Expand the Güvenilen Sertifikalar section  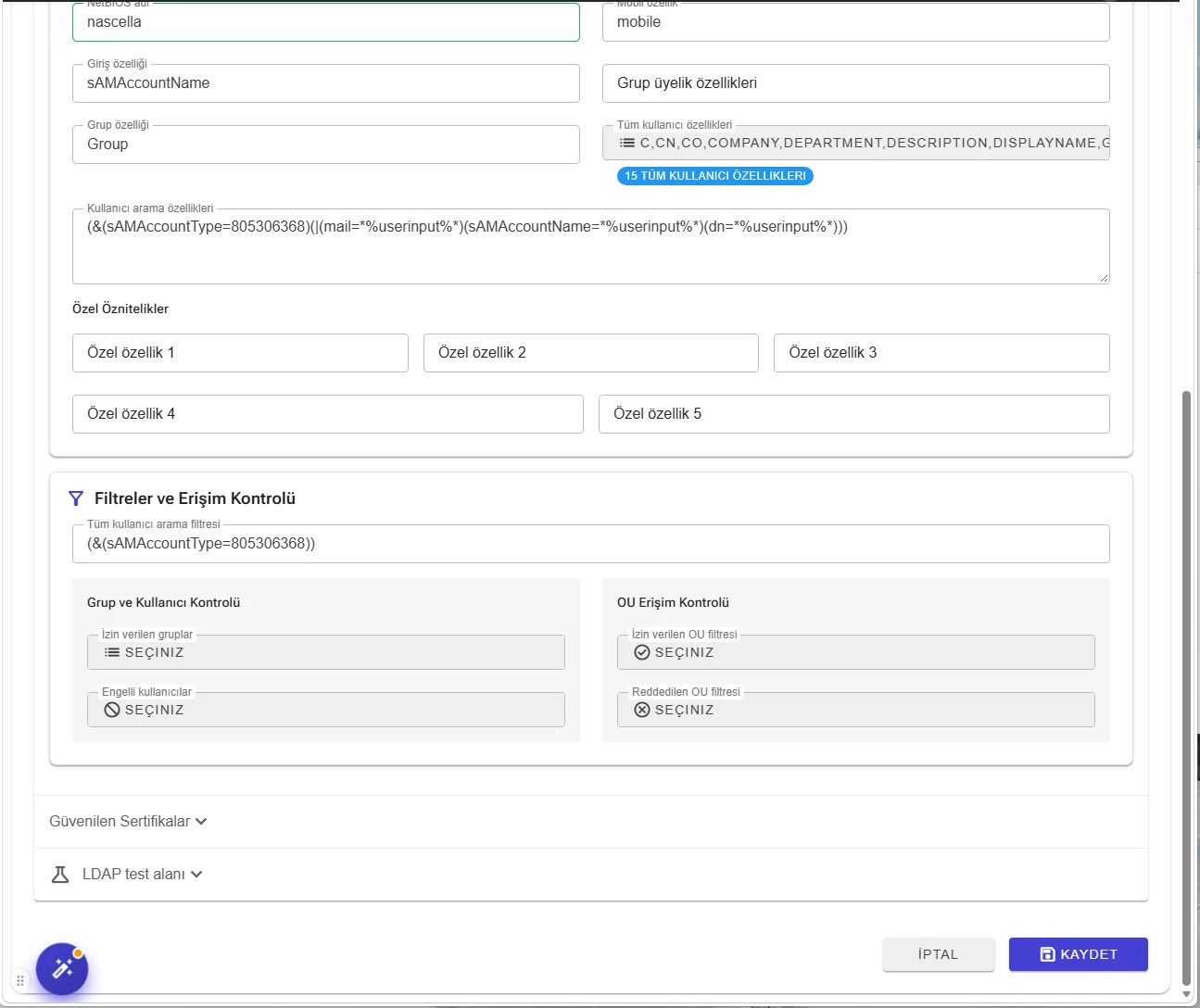tap(128, 821)
